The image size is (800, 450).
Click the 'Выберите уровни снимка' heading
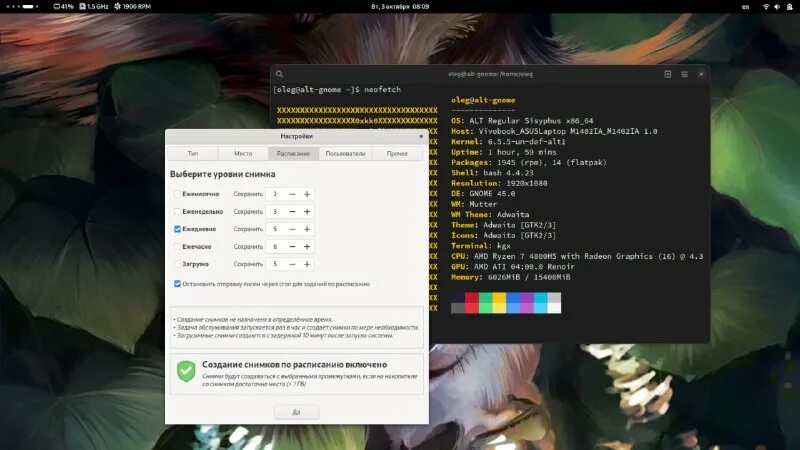222,174
